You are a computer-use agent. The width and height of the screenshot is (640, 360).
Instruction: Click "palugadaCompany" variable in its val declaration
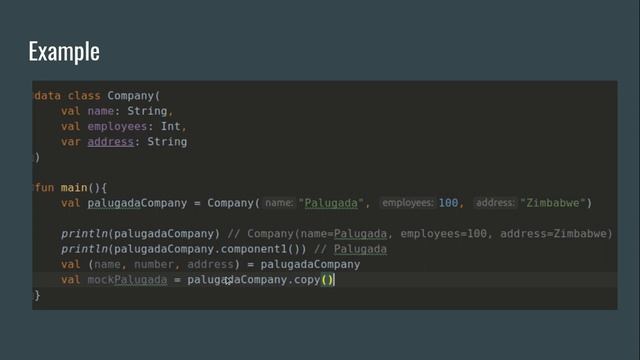[137, 203]
